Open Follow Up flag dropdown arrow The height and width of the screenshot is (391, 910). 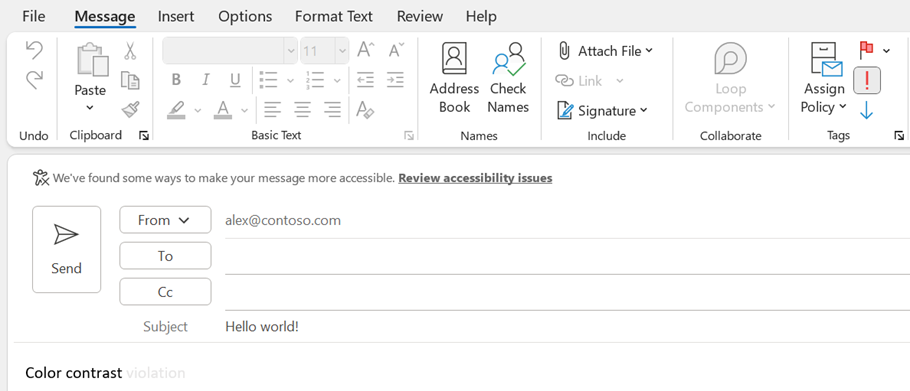point(886,51)
